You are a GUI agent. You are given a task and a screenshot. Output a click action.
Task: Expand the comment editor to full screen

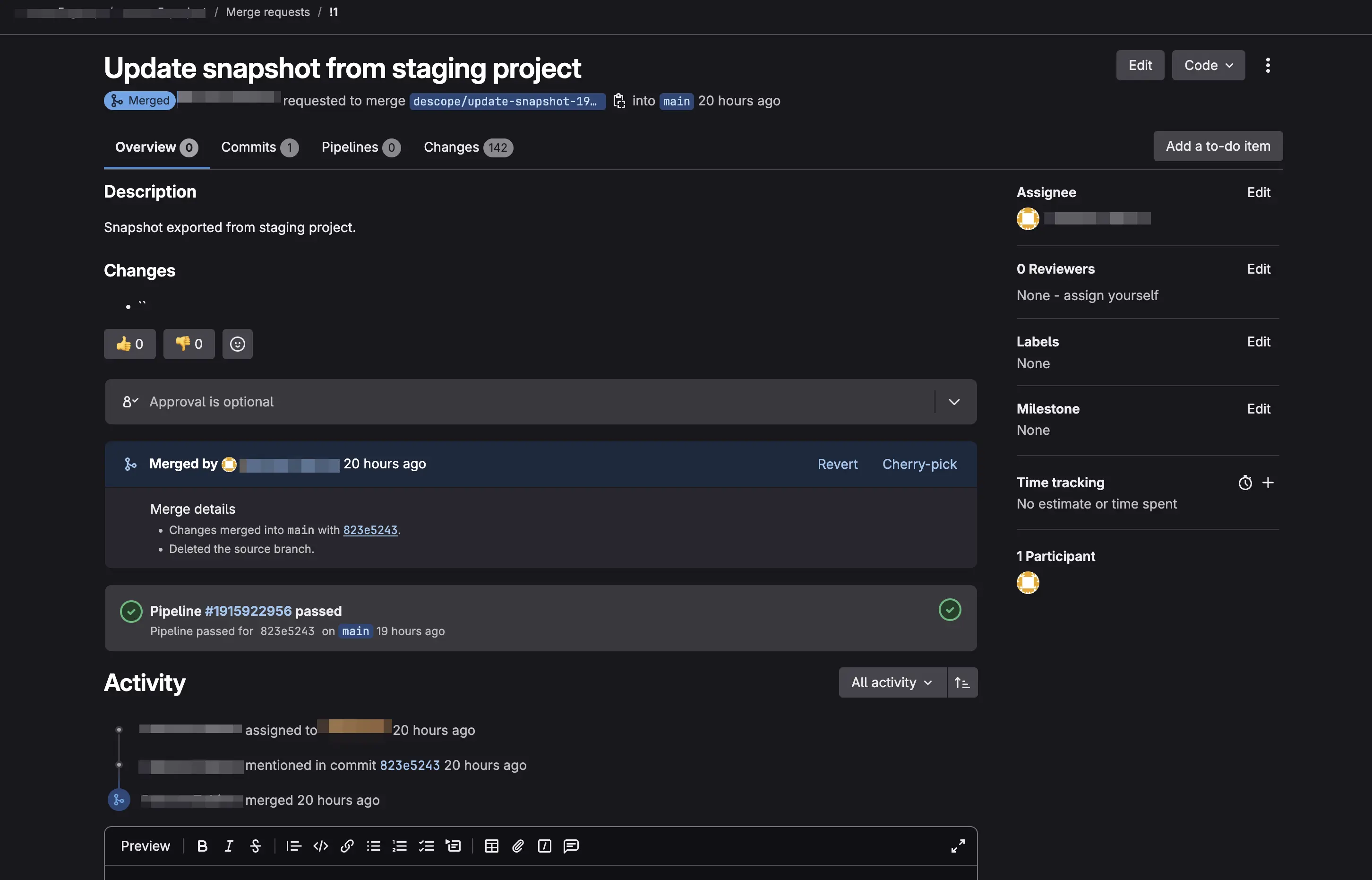(x=958, y=845)
